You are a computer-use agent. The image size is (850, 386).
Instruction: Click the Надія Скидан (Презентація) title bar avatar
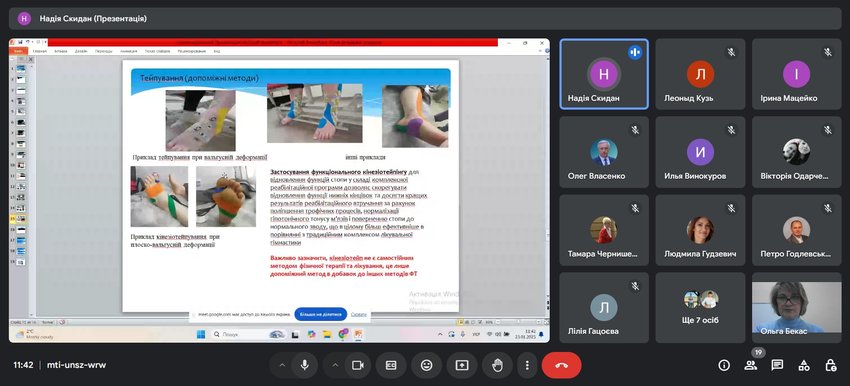tap(24, 18)
